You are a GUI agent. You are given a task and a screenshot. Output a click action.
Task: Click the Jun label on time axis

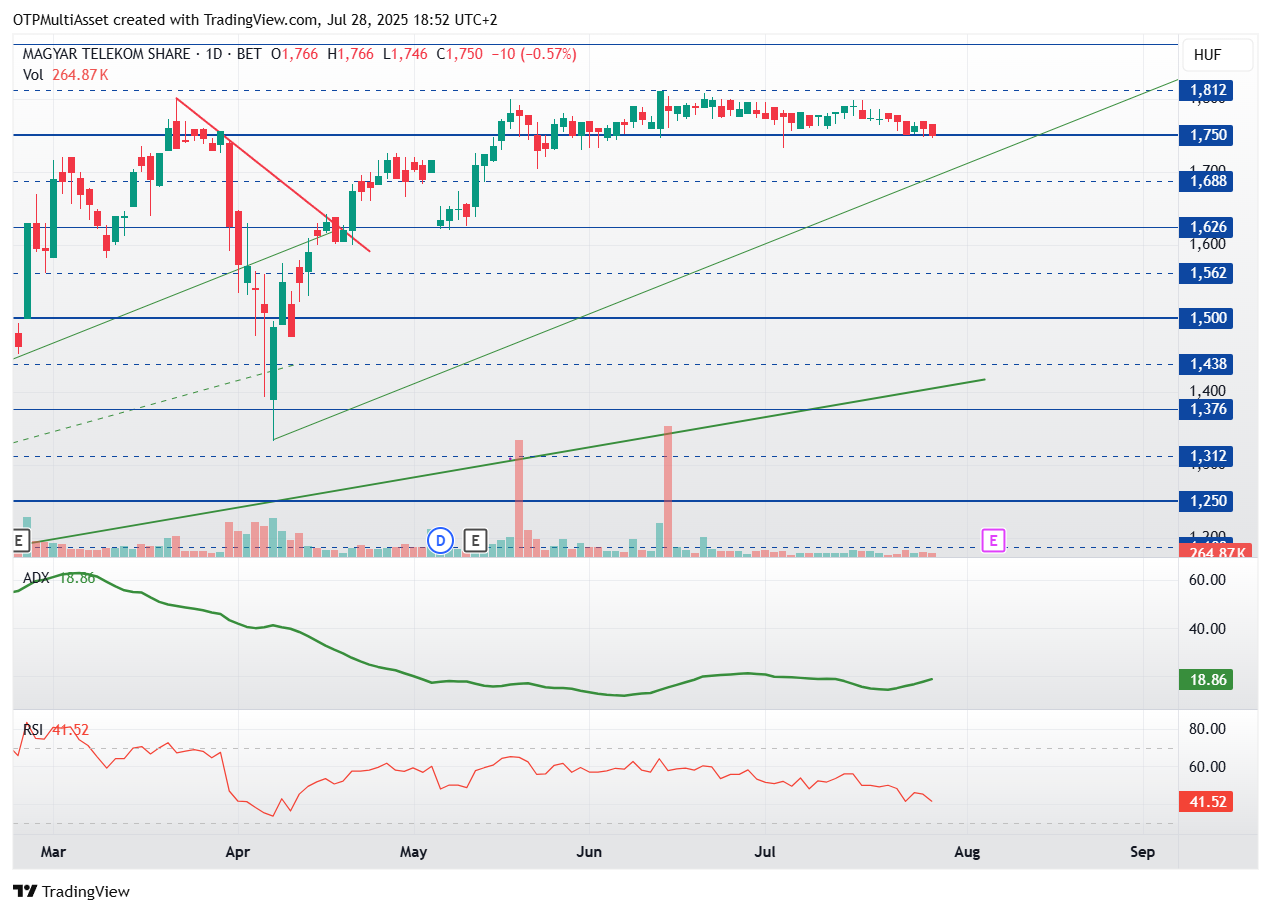coord(590,852)
